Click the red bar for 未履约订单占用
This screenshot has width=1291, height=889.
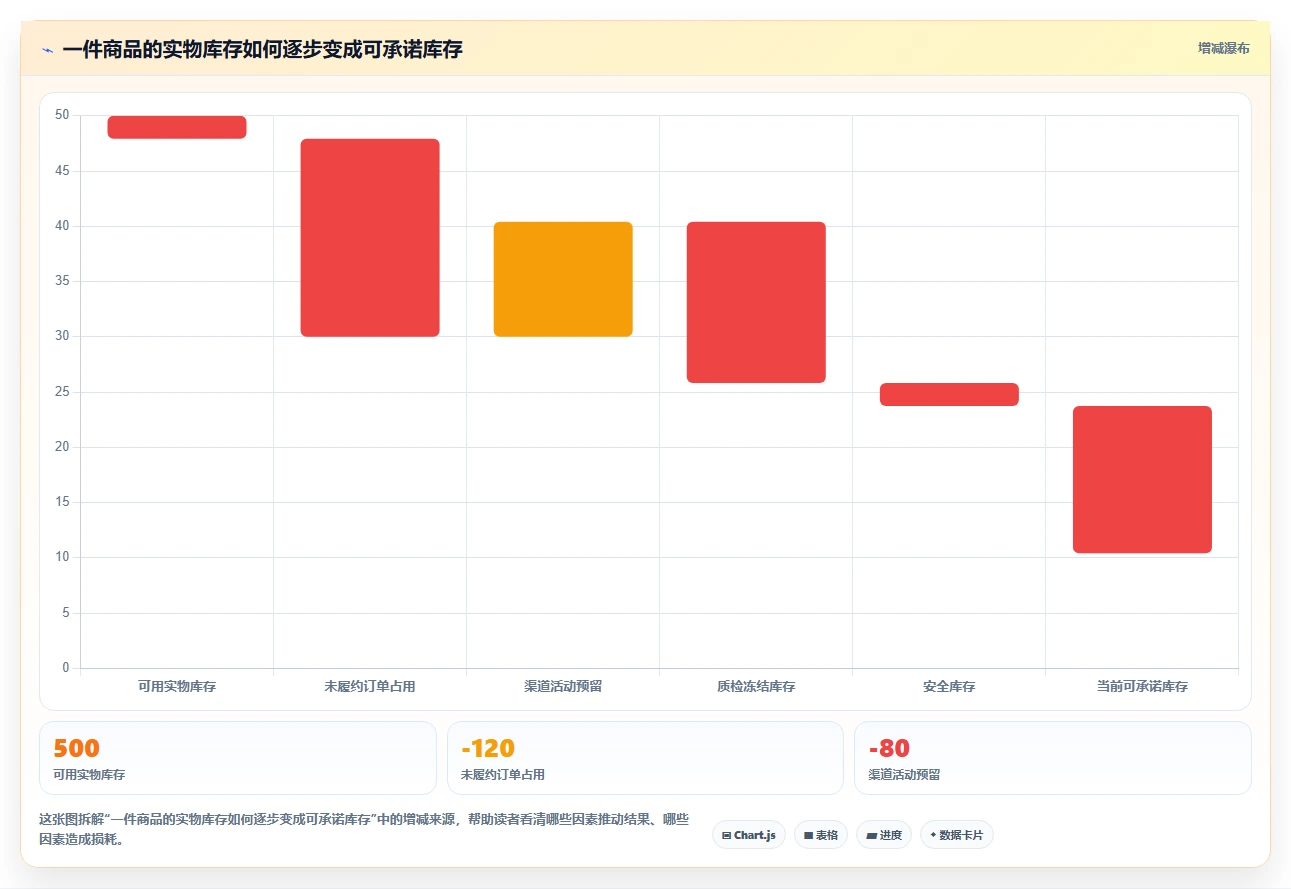[x=370, y=238]
